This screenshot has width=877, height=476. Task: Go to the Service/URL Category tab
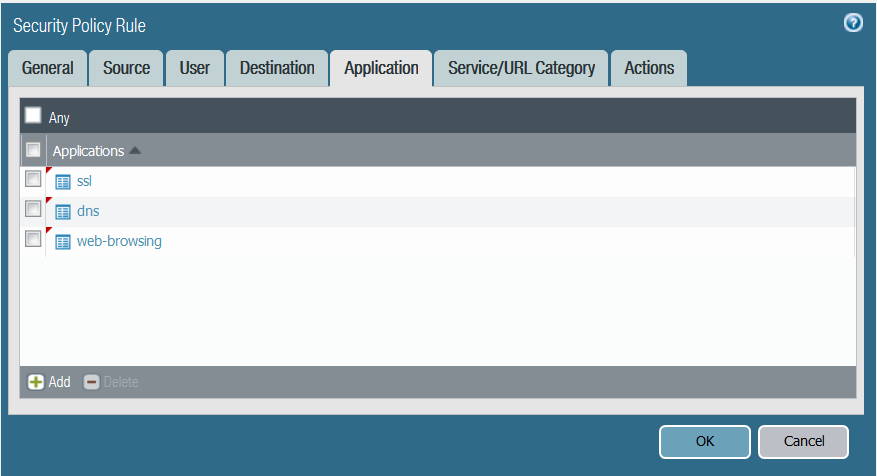click(521, 68)
